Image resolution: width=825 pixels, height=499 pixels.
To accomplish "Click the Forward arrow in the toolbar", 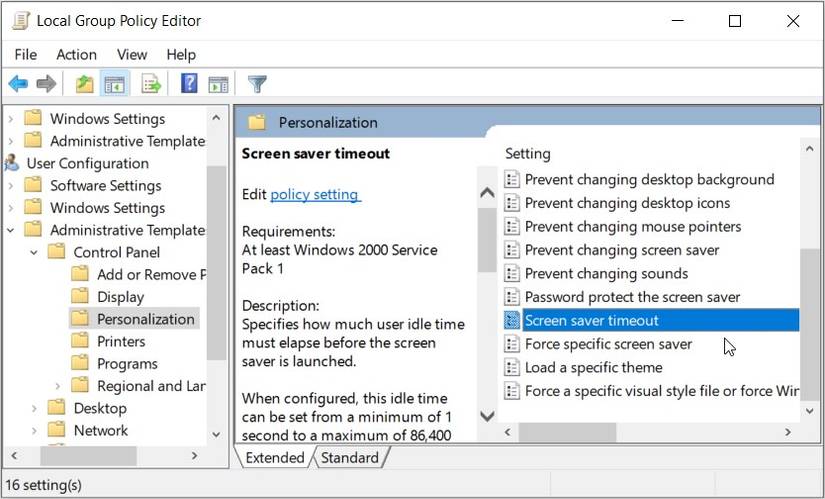I will 46,84.
